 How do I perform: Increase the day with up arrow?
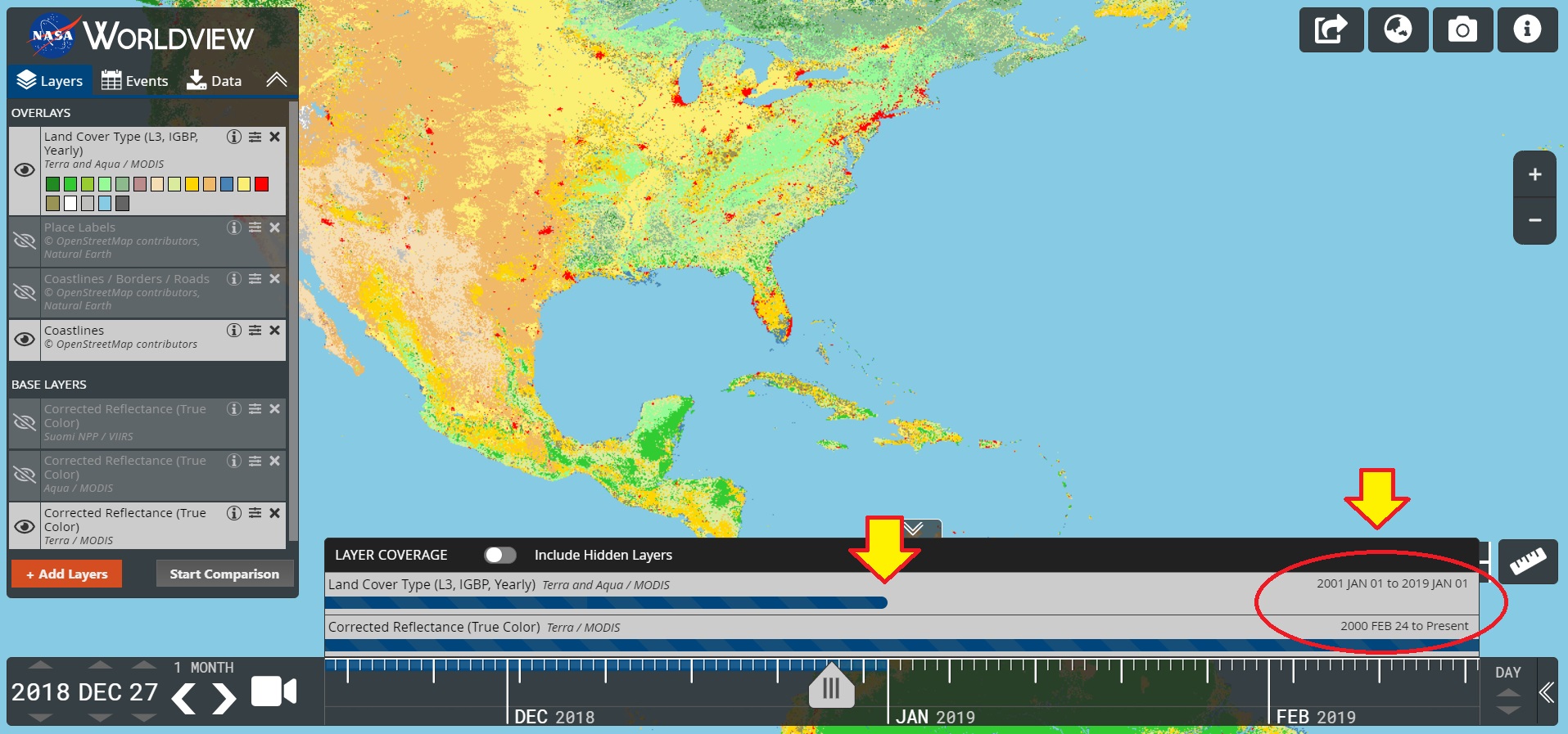tap(143, 665)
